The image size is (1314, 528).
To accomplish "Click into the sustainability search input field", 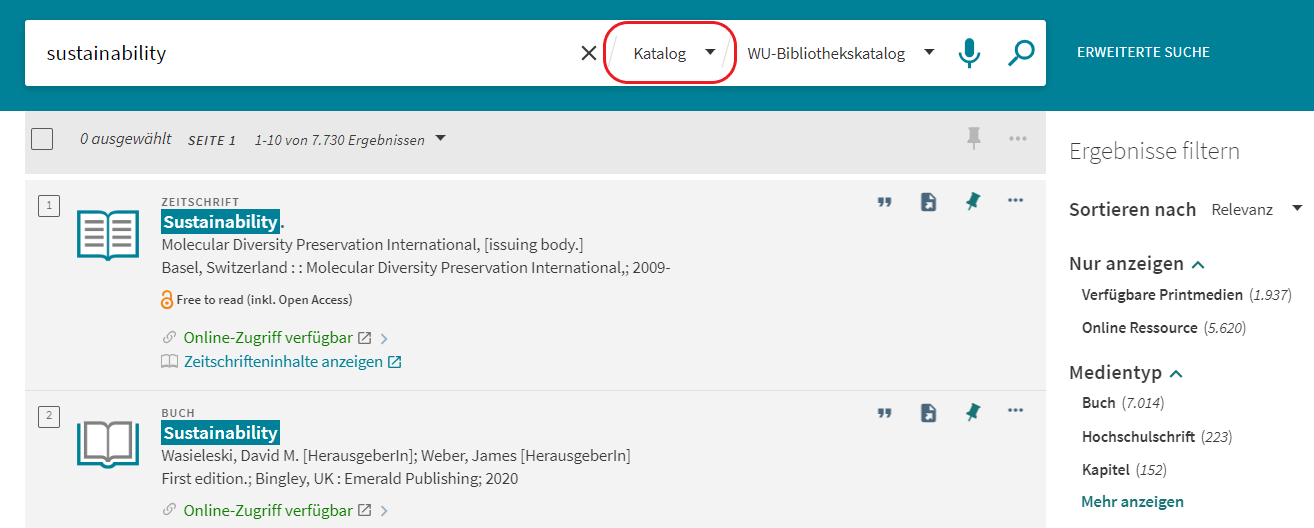I will click(x=300, y=53).
